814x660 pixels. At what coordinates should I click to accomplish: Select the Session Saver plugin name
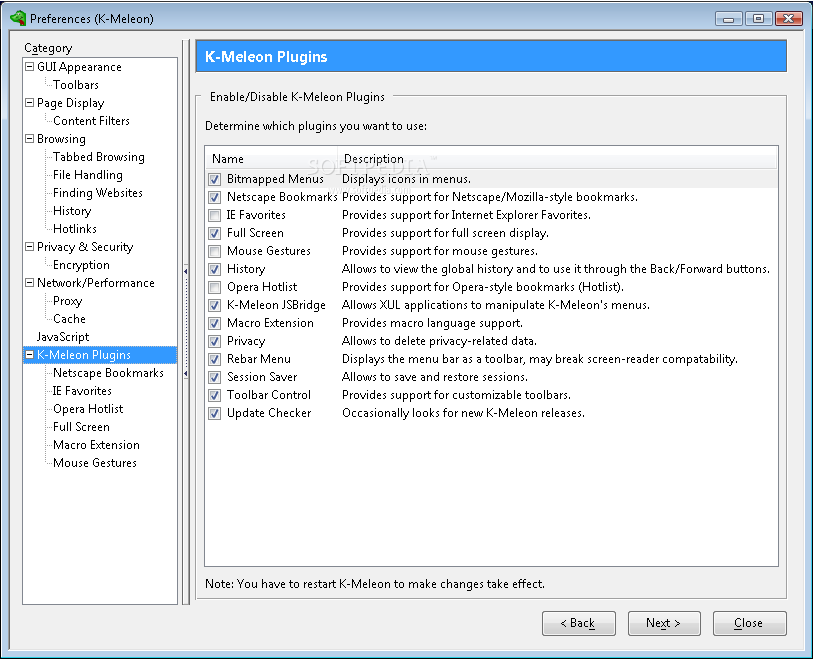click(x=262, y=378)
